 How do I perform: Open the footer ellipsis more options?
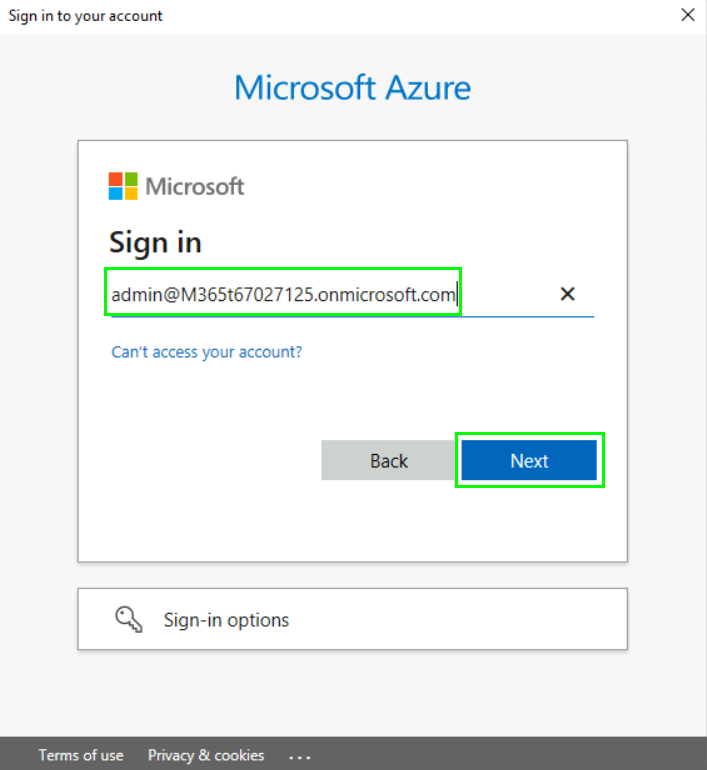[300, 756]
